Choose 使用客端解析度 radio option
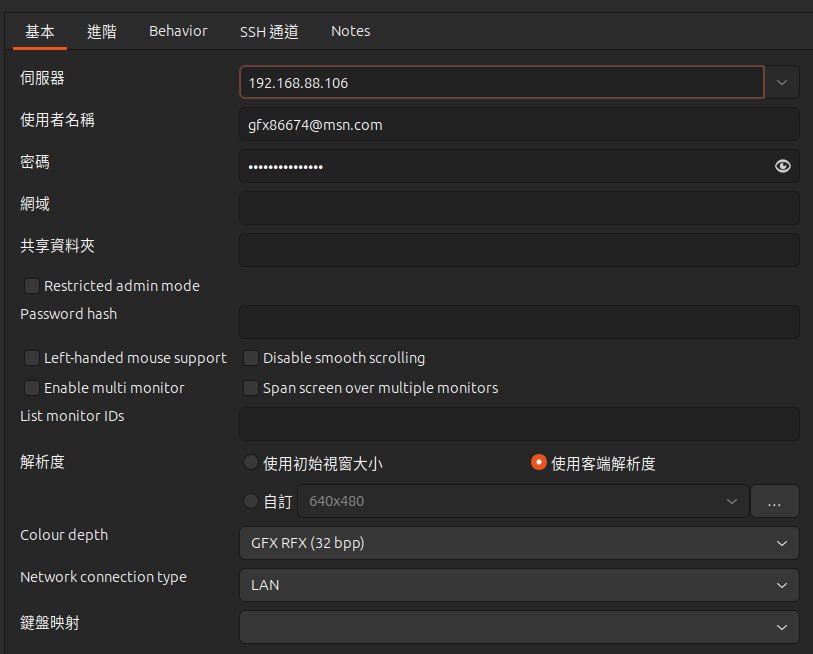Image resolution: width=813 pixels, height=654 pixels. 539,463
